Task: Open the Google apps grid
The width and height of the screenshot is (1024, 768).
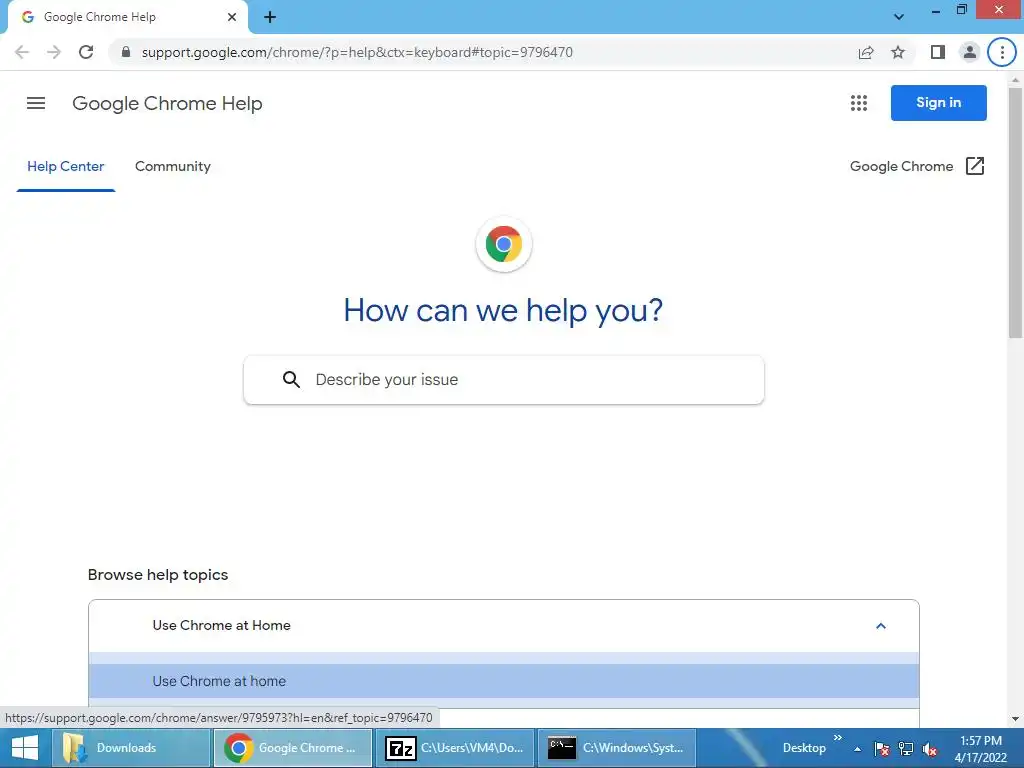Action: [859, 103]
